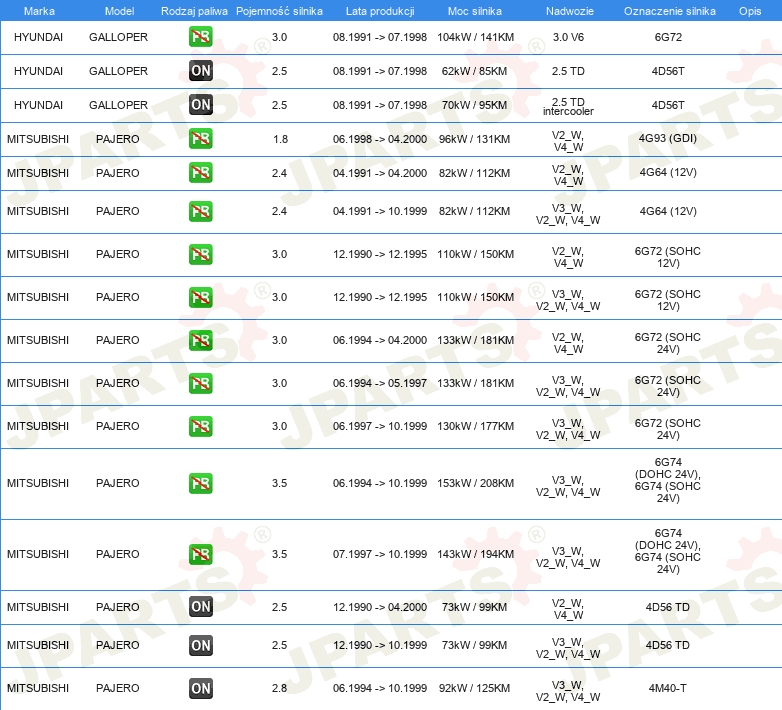
Task: Select the 04.1991 -> 04.2000 date cell
Action: coord(380,173)
